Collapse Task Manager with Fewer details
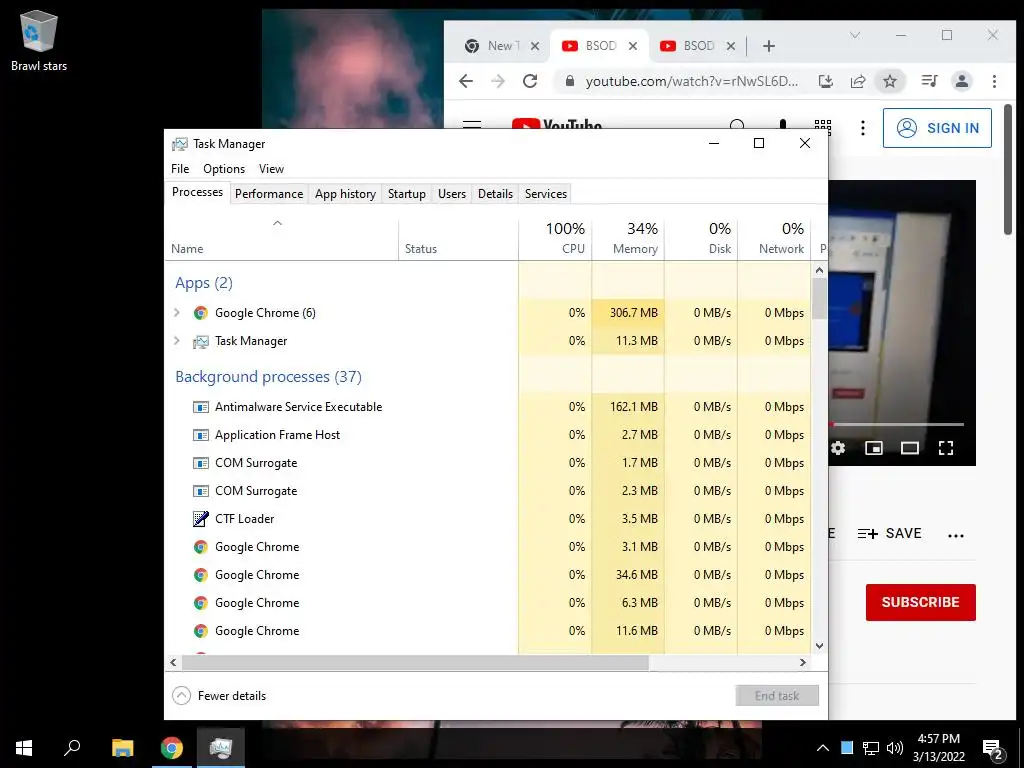 pyautogui.click(x=219, y=696)
